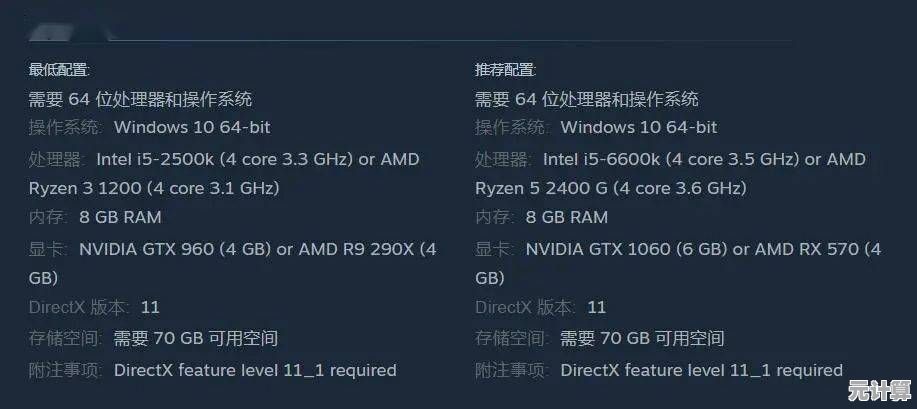The height and width of the screenshot is (409, 917).
Task: Click the 附注事项 label under 最低配置
Action: 65,370
